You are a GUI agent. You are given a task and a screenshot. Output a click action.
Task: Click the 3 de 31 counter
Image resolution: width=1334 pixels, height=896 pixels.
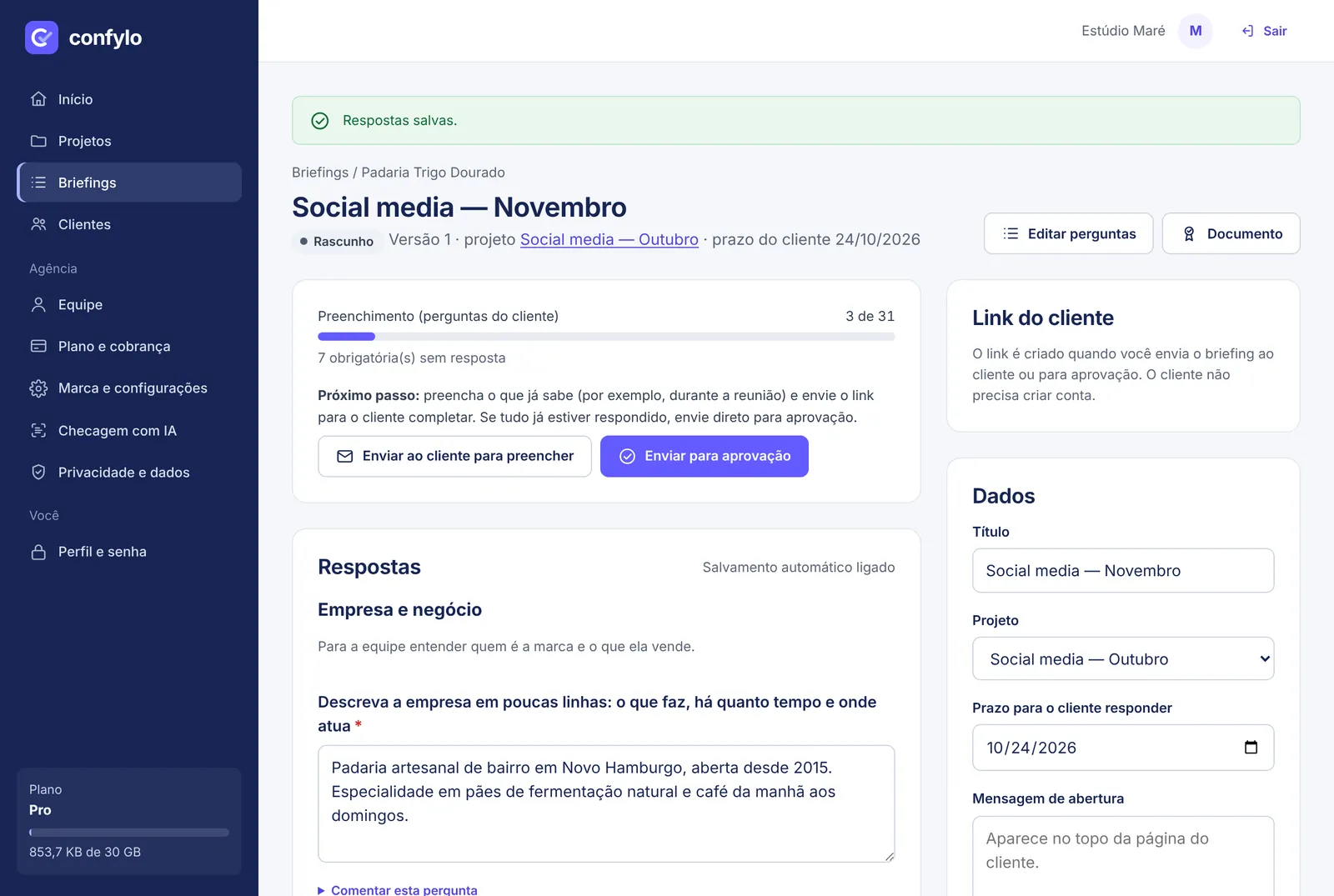(870, 317)
